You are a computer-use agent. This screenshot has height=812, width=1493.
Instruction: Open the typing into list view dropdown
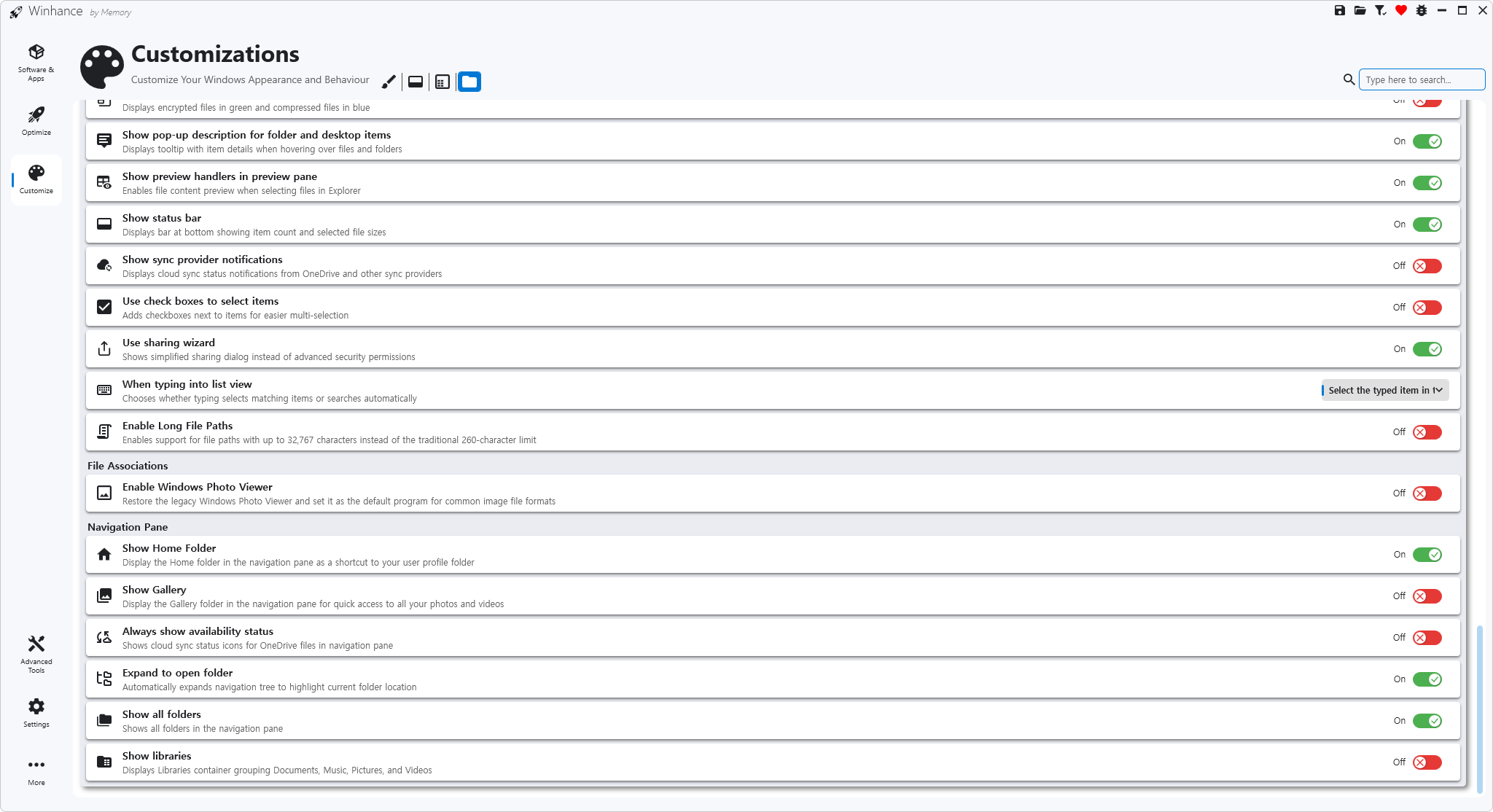1384,391
